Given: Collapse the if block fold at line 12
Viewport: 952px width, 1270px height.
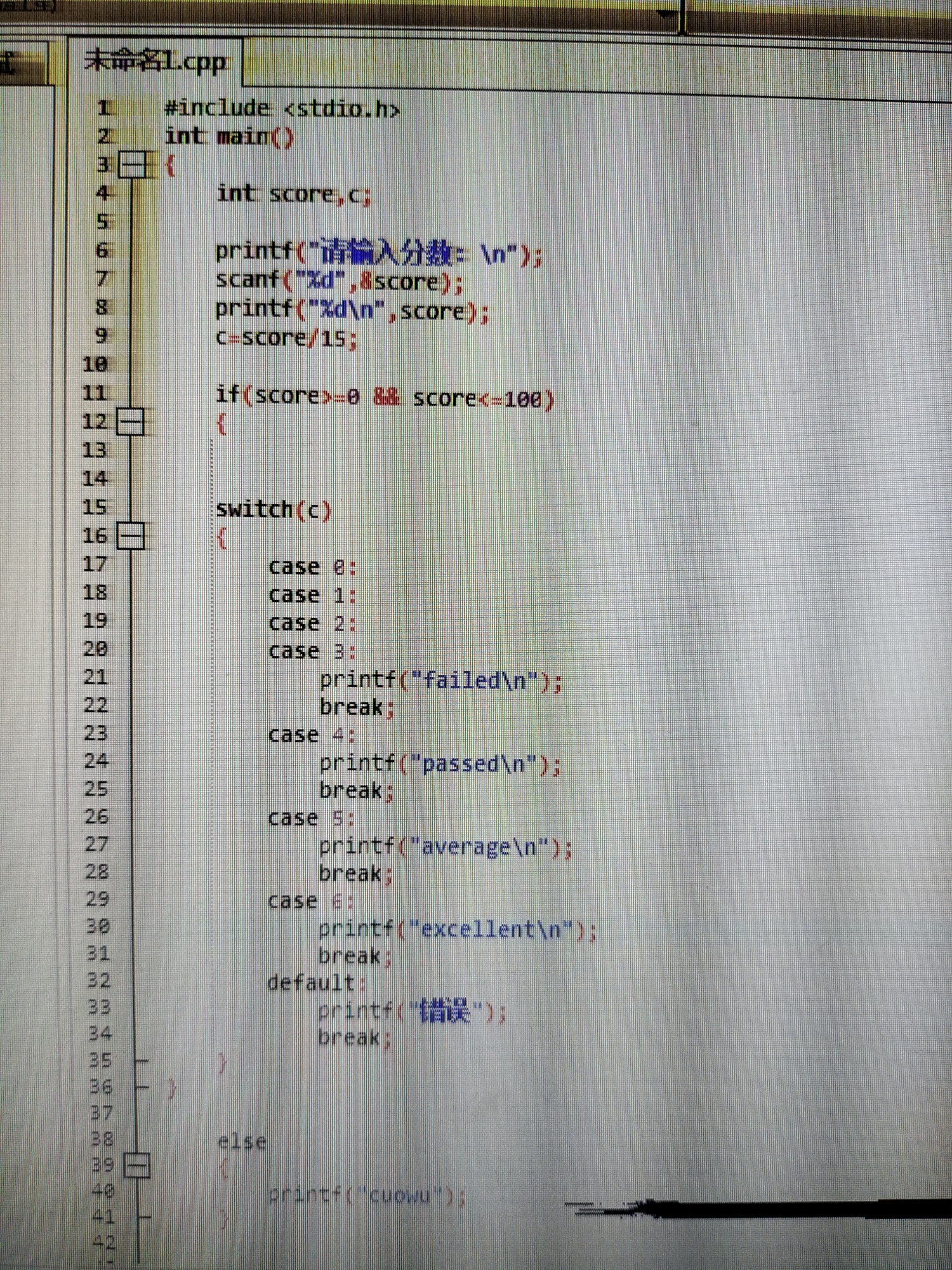Looking at the screenshot, I should (x=131, y=422).
